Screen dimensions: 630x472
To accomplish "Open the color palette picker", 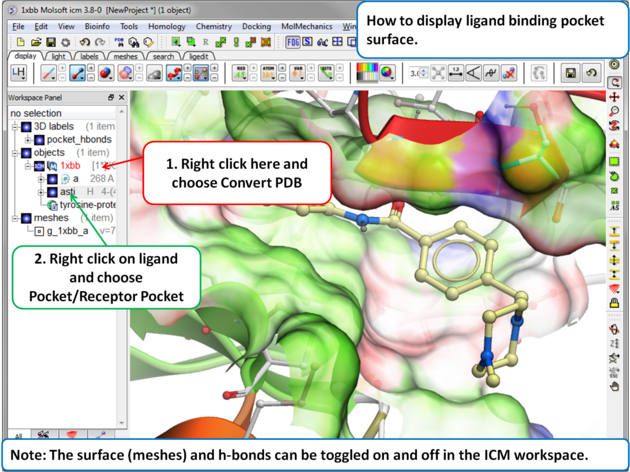I will coord(368,73).
